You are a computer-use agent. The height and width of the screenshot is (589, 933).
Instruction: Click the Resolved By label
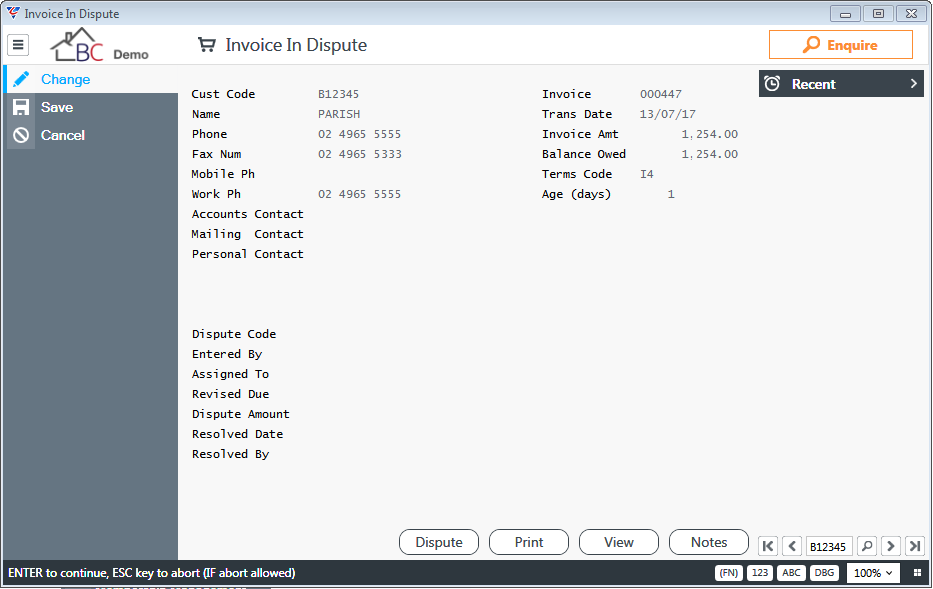point(230,454)
